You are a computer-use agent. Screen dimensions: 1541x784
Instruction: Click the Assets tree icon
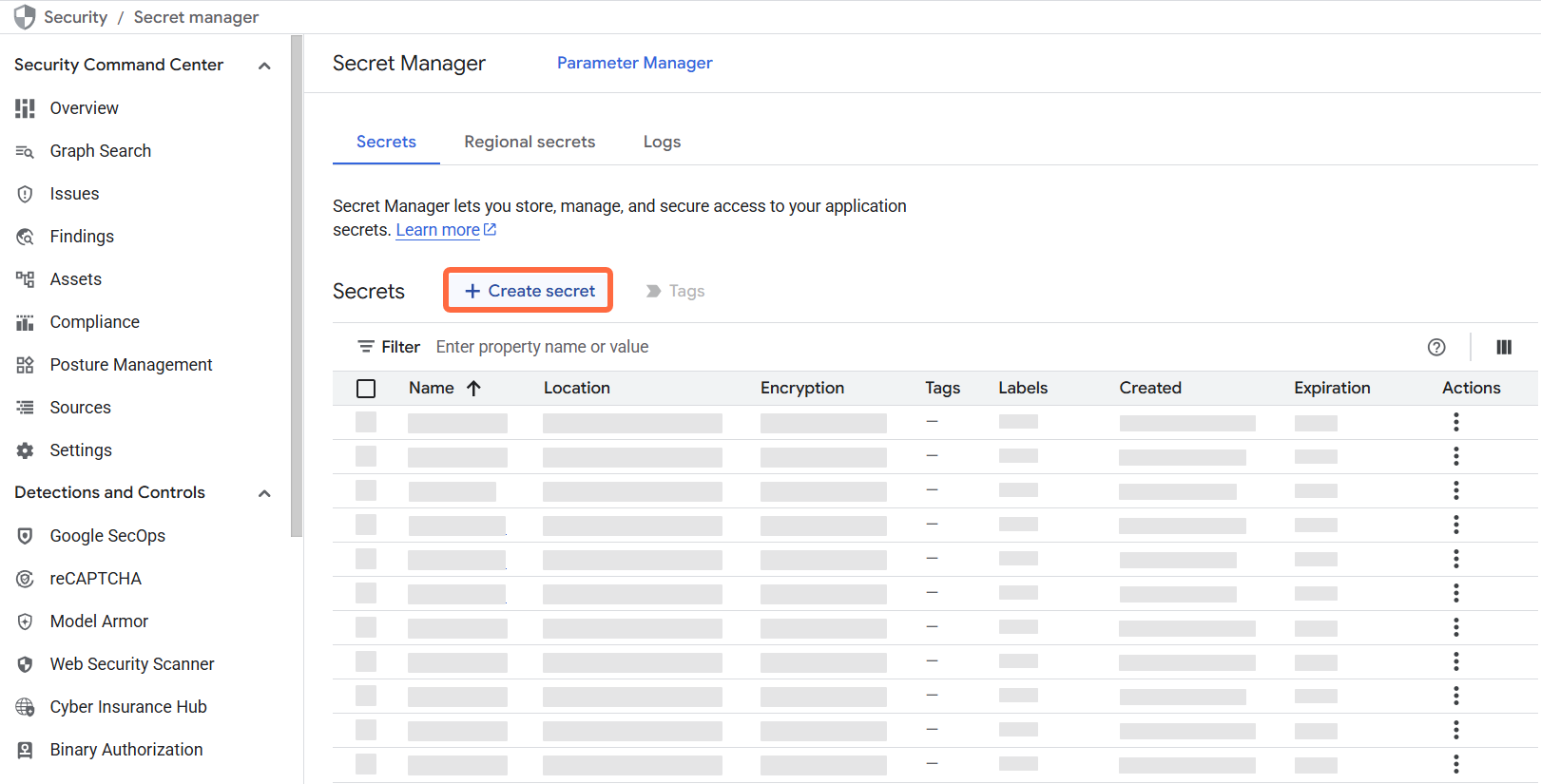(x=25, y=279)
